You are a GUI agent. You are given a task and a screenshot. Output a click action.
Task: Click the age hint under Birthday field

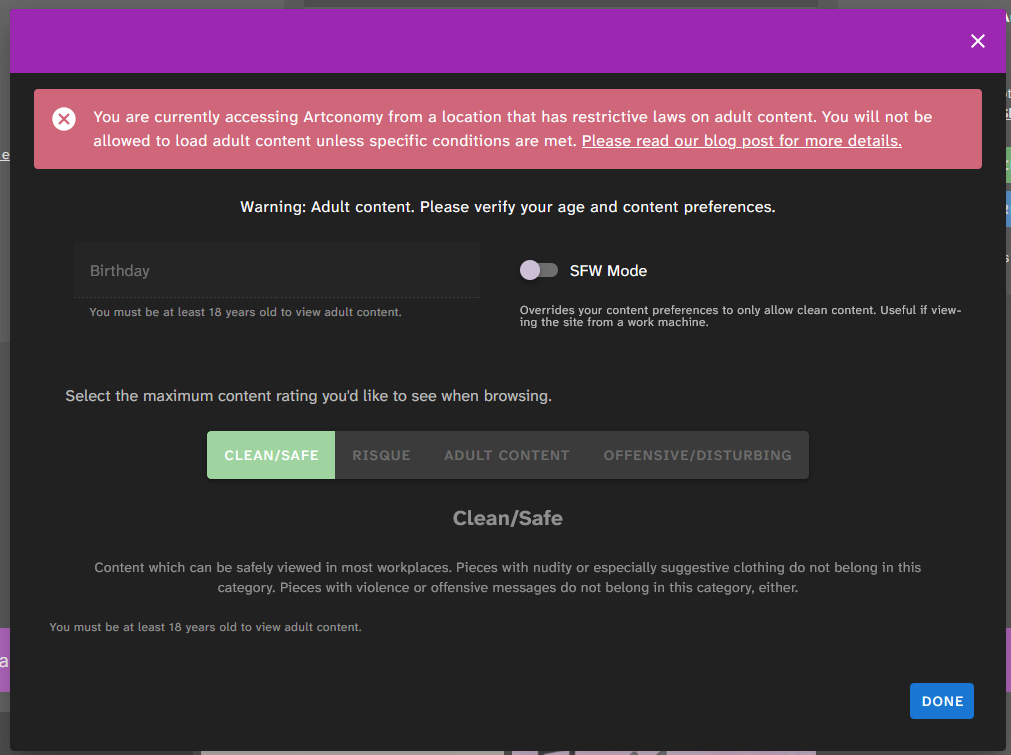[x=245, y=312]
